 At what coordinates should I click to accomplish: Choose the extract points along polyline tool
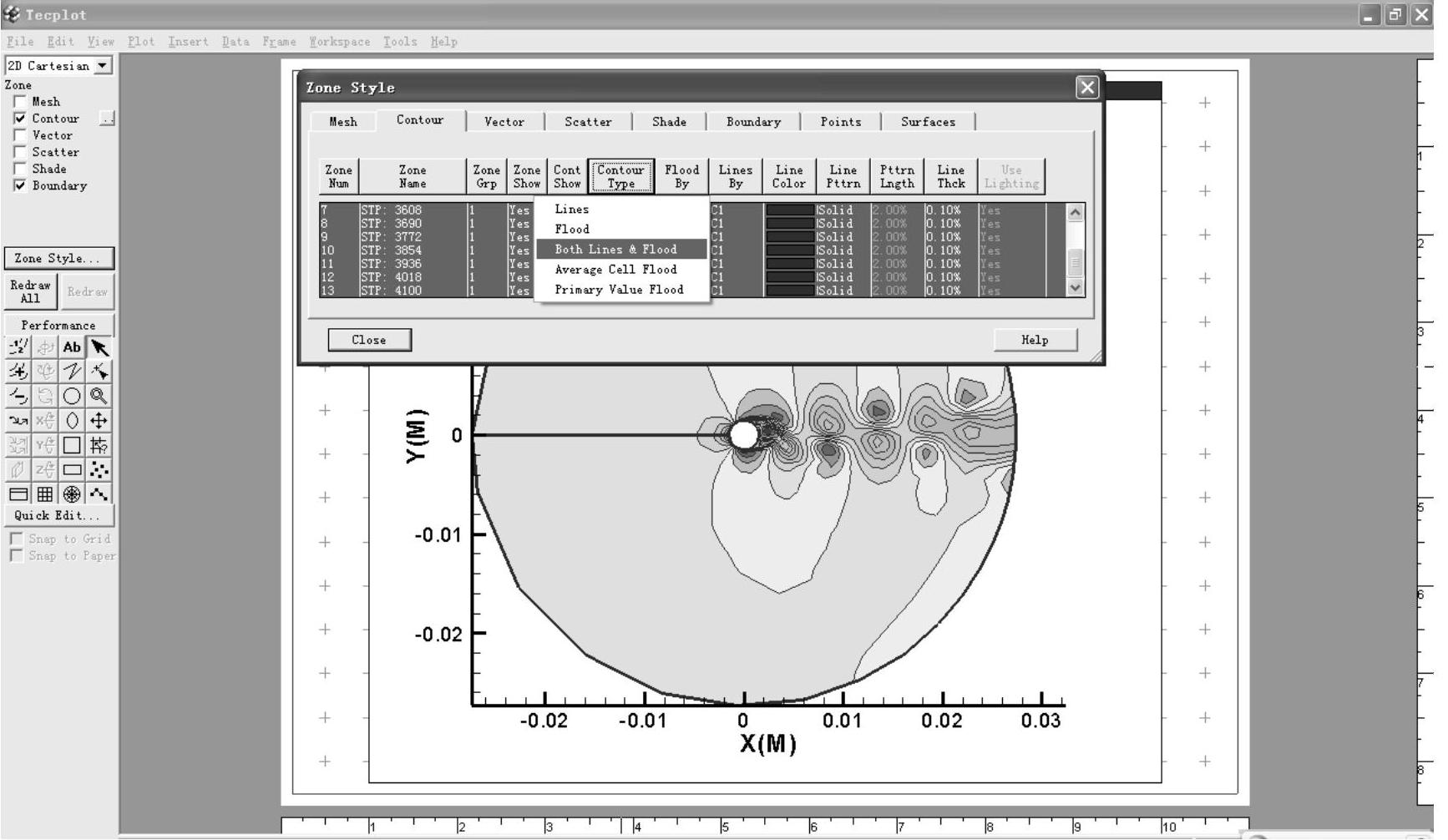tap(99, 494)
